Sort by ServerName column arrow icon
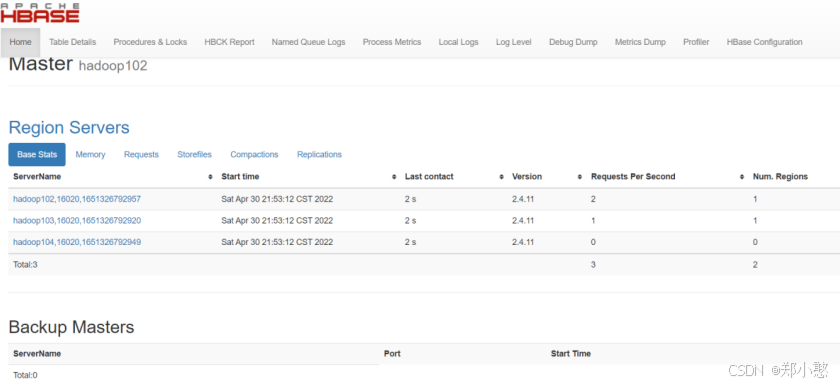 pyautogui.click(x=211, y=177)
